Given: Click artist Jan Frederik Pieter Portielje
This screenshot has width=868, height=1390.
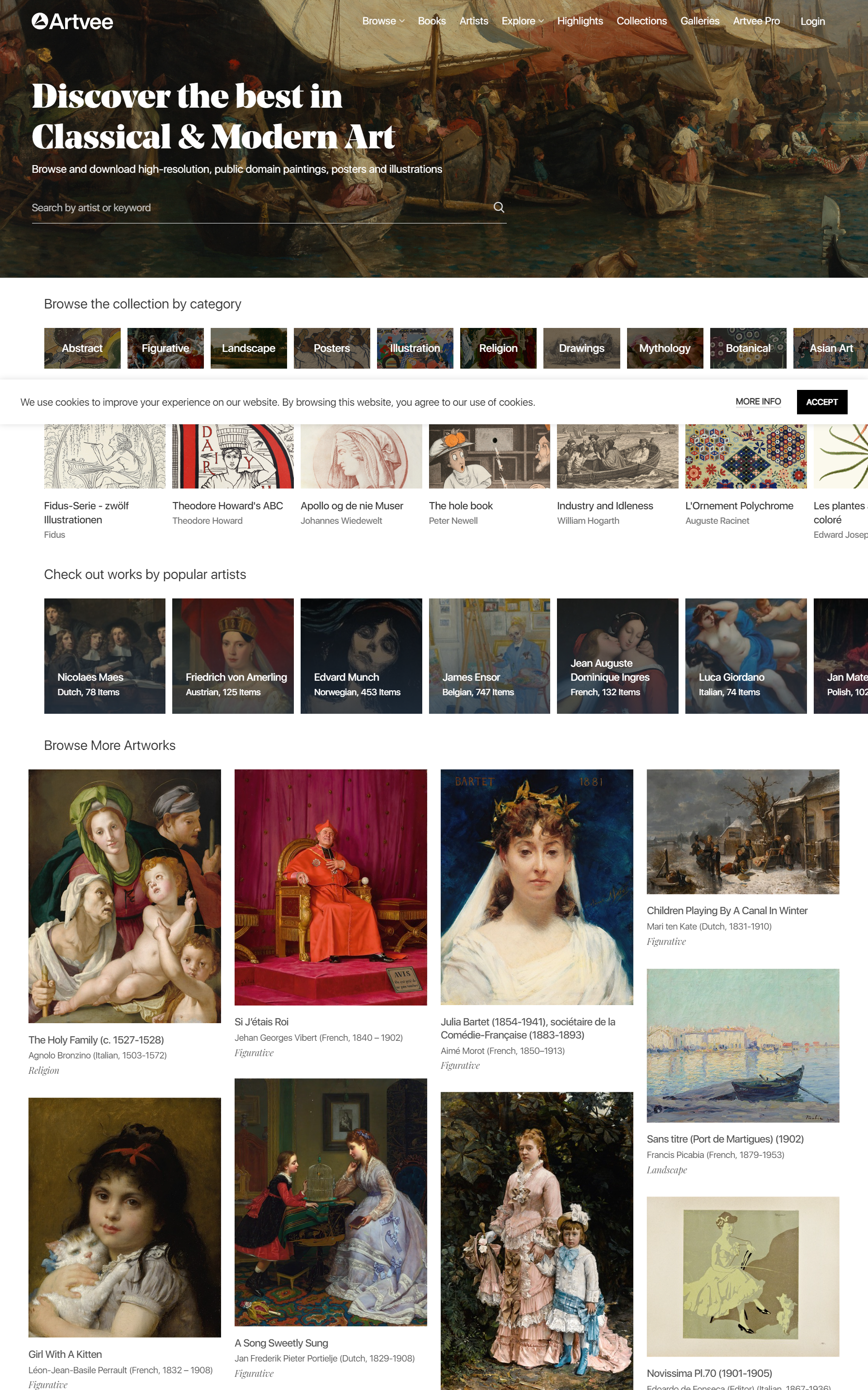Looking at the screenshot, I should click(324, 1358).
